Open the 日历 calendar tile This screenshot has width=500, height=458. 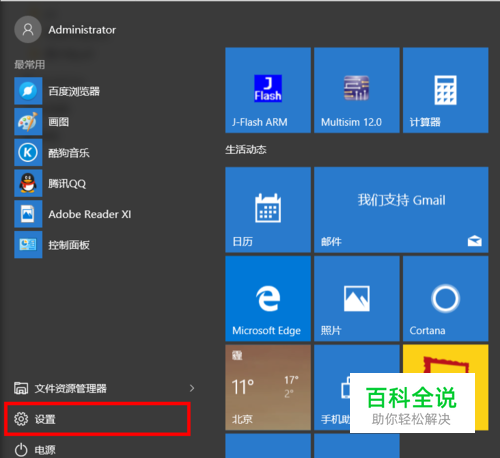point(268,210)
